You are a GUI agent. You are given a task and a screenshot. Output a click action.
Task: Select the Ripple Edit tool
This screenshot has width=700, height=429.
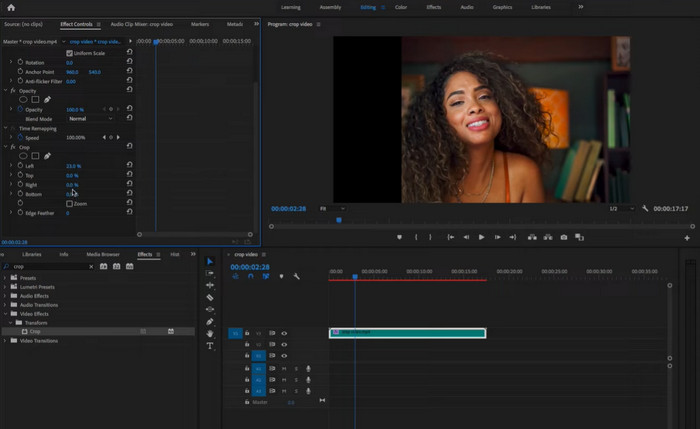pos(210,285)
